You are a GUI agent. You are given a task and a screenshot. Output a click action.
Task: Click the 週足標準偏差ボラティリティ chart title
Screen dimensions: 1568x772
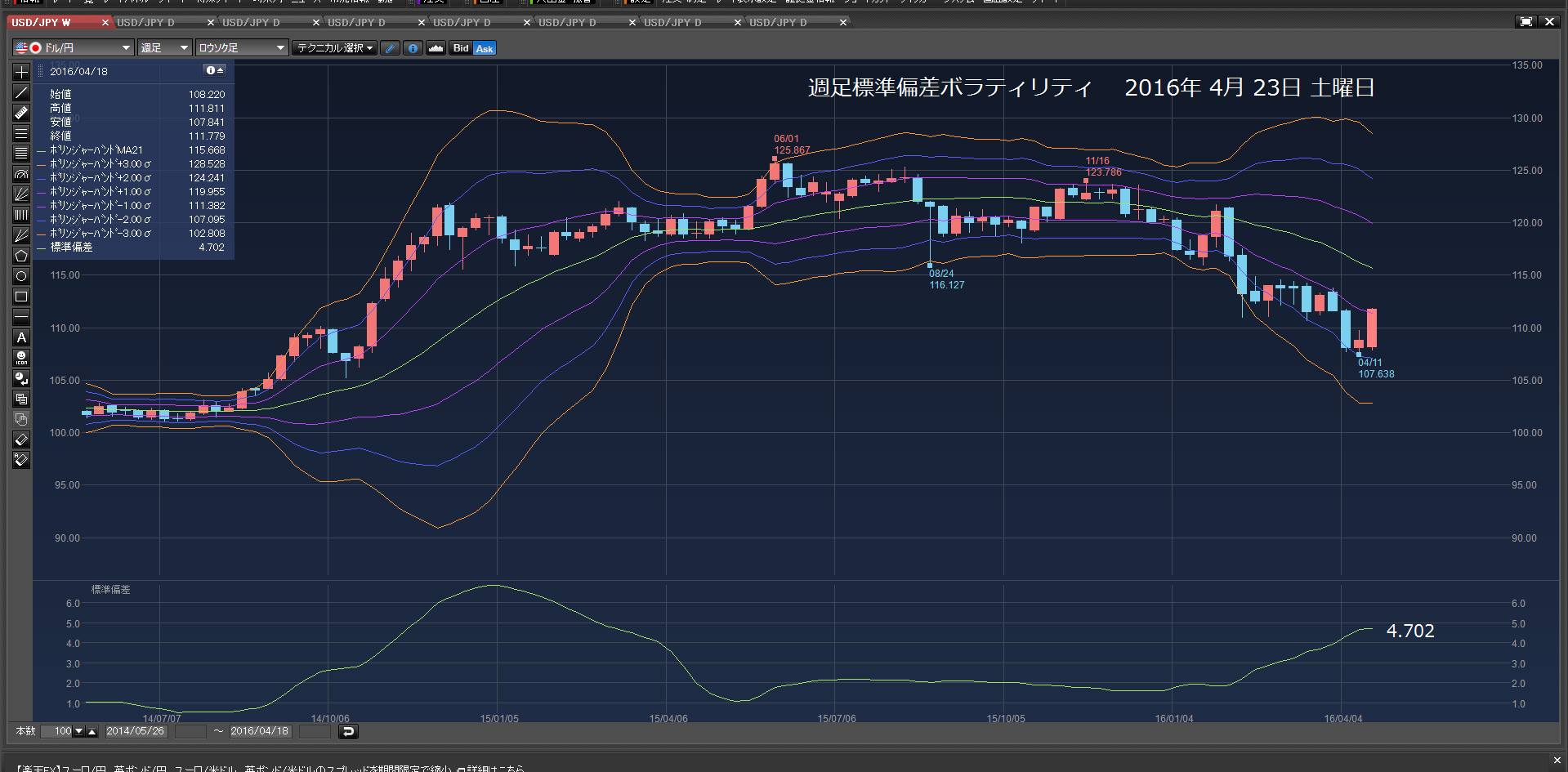[950, 87]
